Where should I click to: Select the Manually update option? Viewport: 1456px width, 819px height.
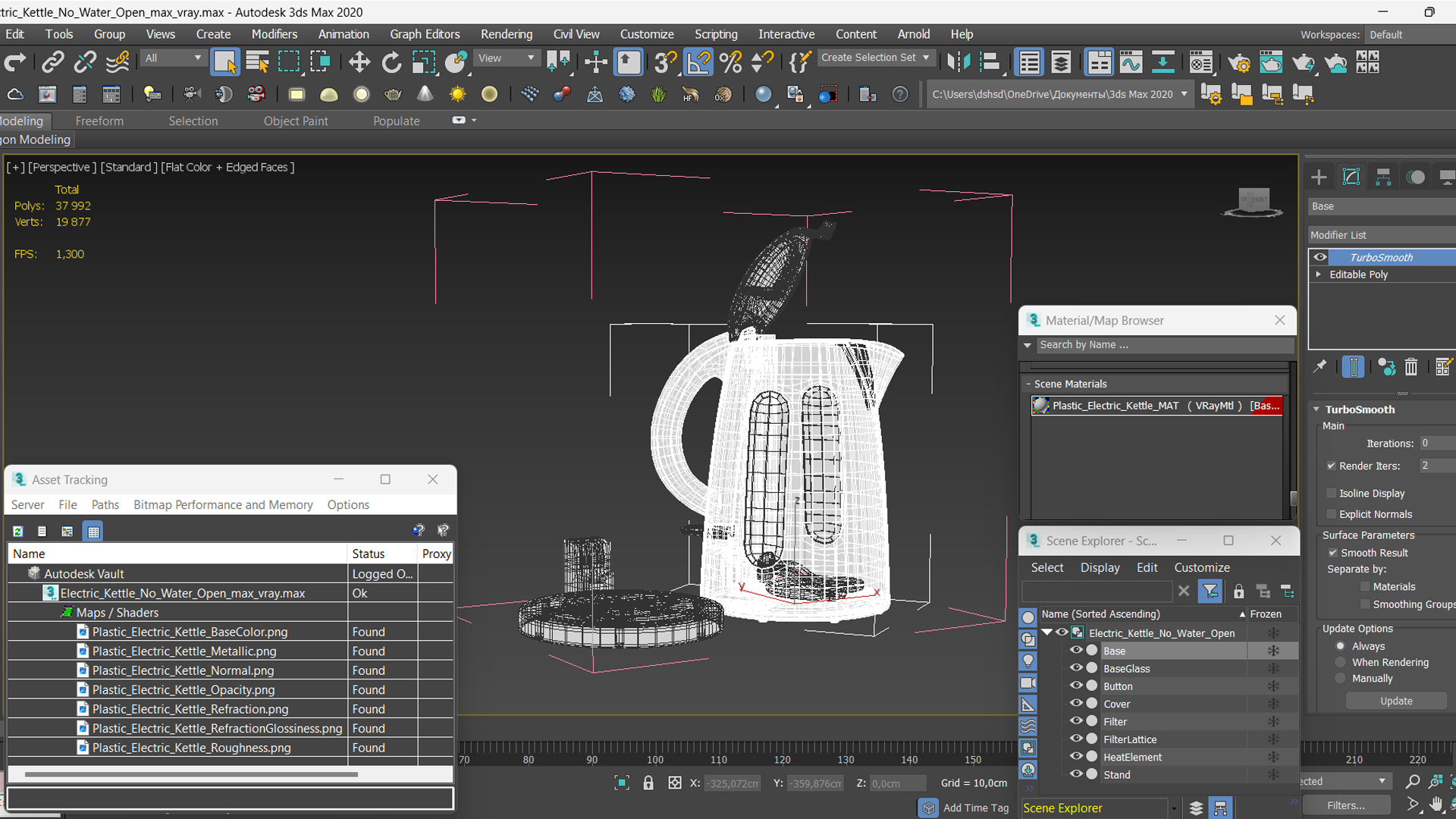click(x=1341, y=678)
